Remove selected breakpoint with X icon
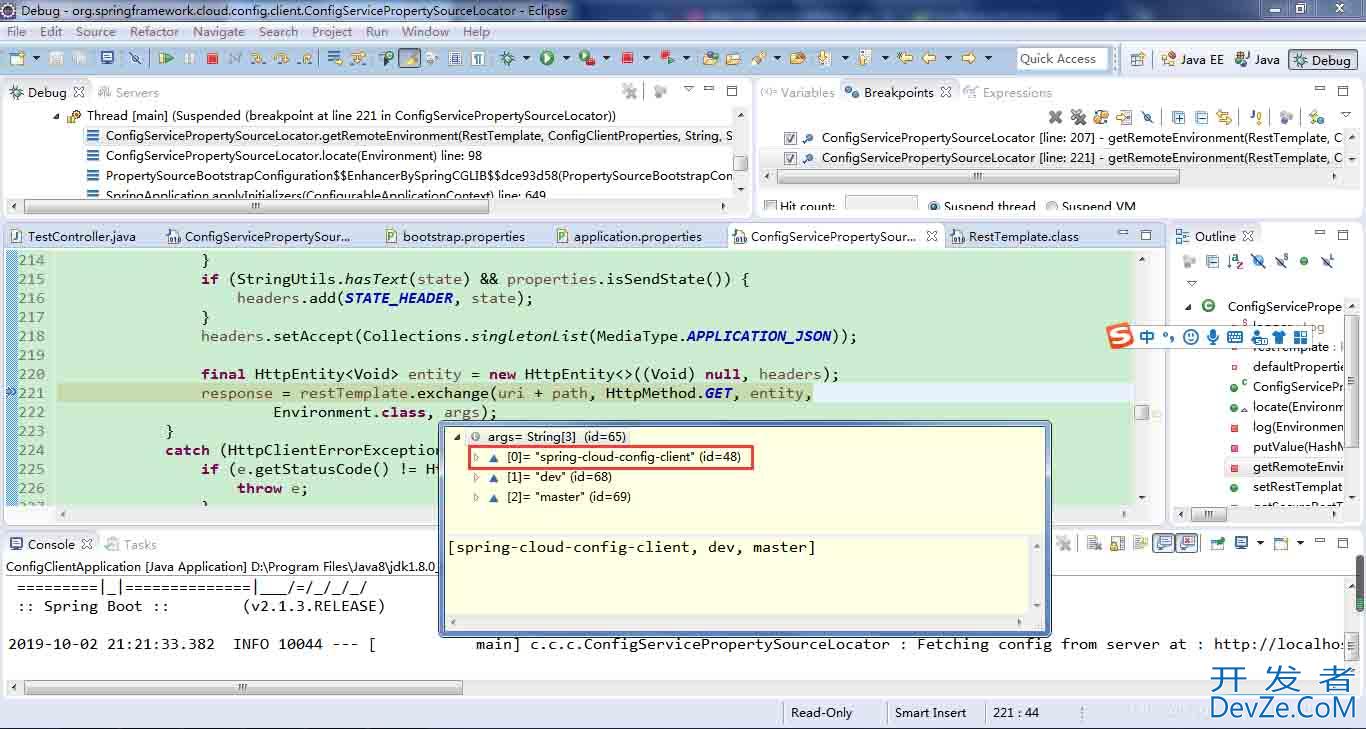The width and height of the screenshot is (1366, 729). 1055,117
